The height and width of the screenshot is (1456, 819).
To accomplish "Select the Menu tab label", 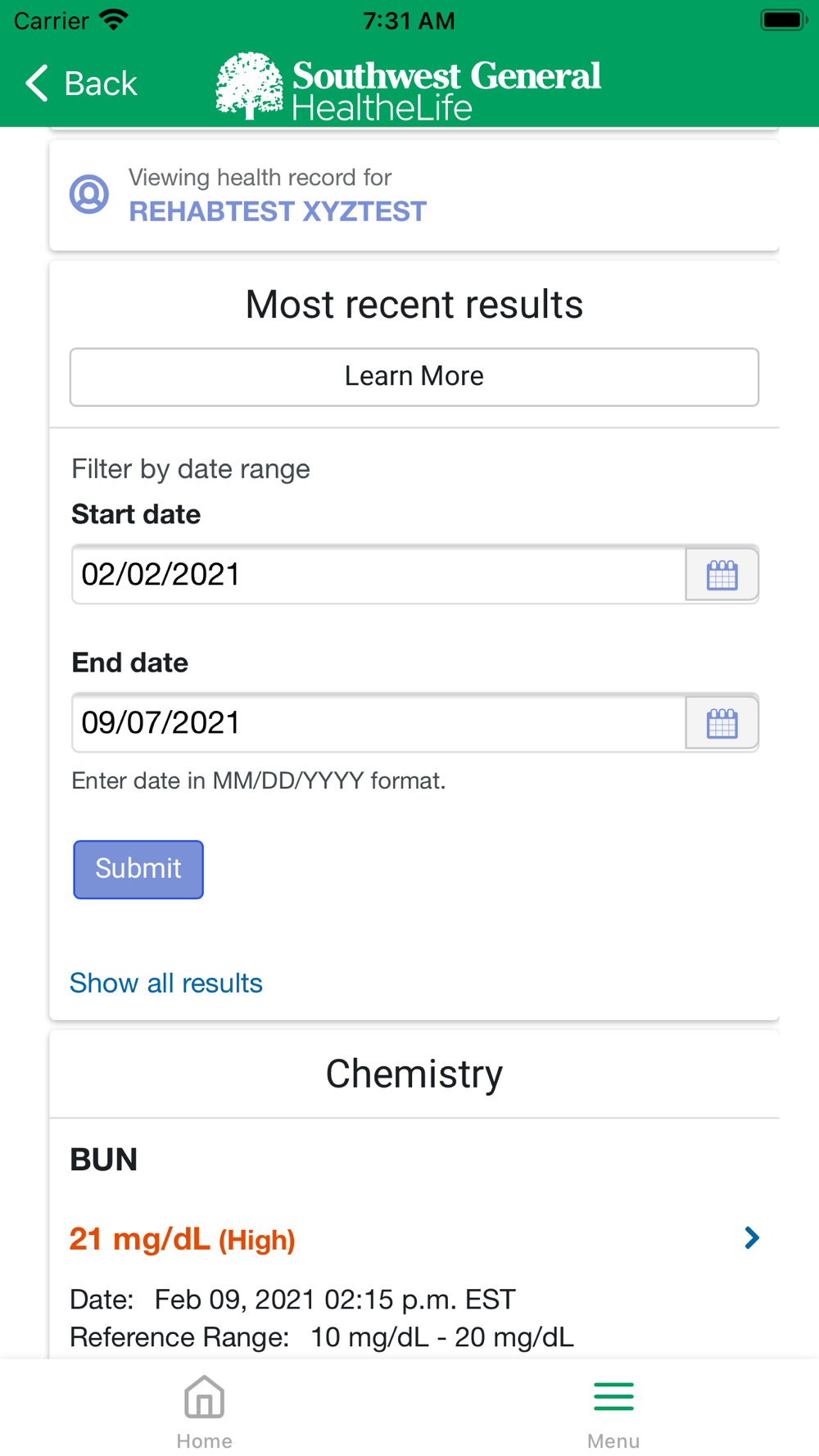I will (x=613, y=1441).
